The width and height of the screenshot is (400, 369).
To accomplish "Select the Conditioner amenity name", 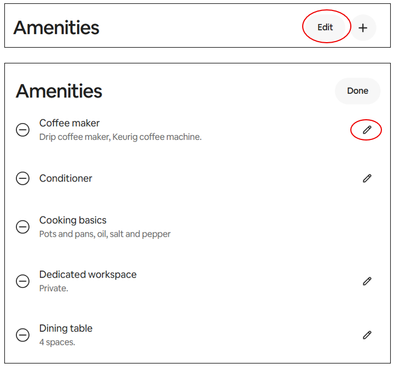I will tap(66, 178).
